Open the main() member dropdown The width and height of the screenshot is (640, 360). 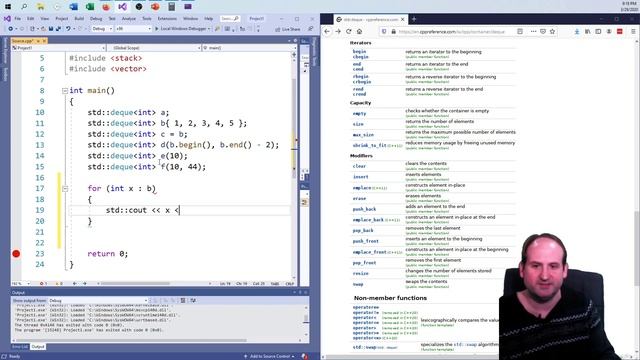[249, 48]
